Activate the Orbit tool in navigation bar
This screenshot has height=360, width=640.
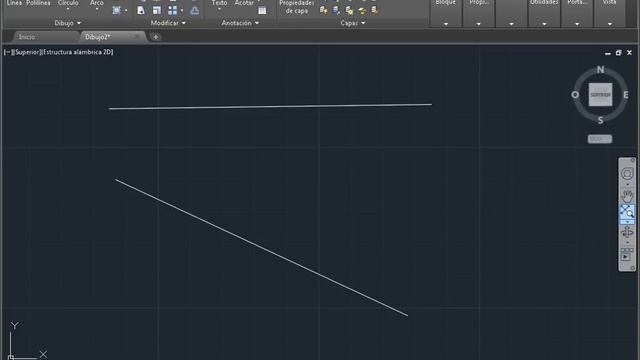627,233
